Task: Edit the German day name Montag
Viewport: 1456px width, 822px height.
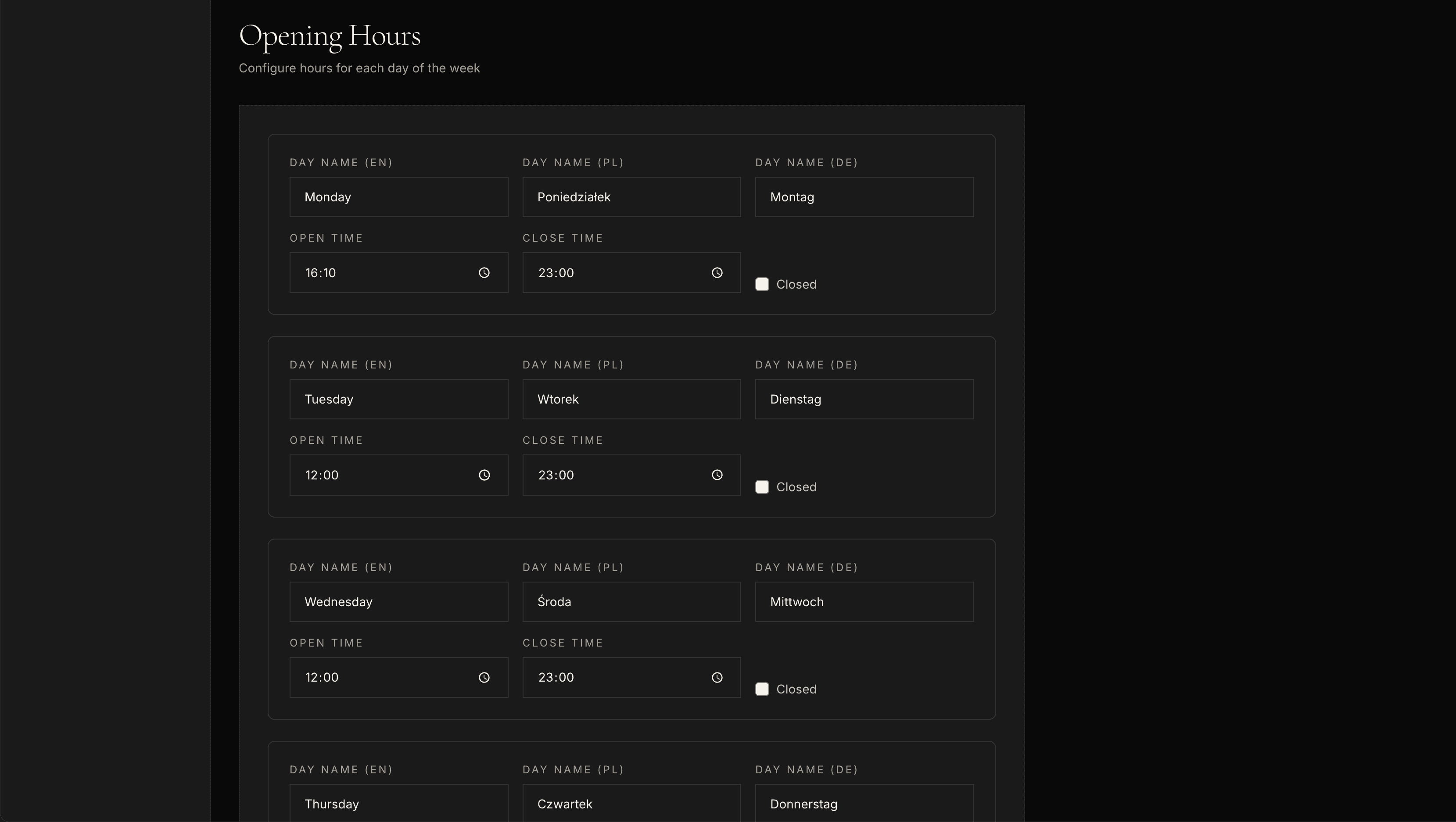Action: coord(864,197)
